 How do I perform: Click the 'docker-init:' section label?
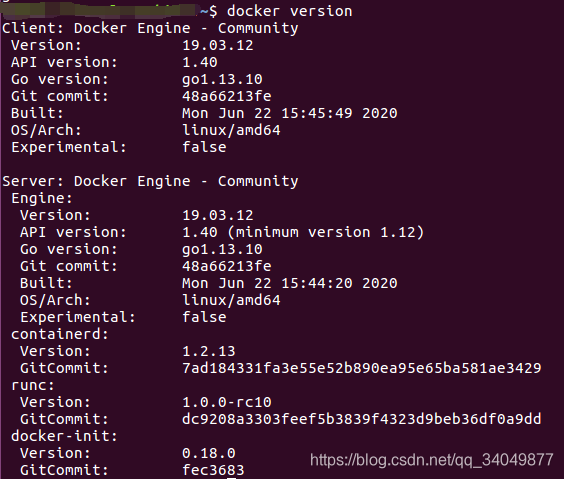tap(64, 436)
